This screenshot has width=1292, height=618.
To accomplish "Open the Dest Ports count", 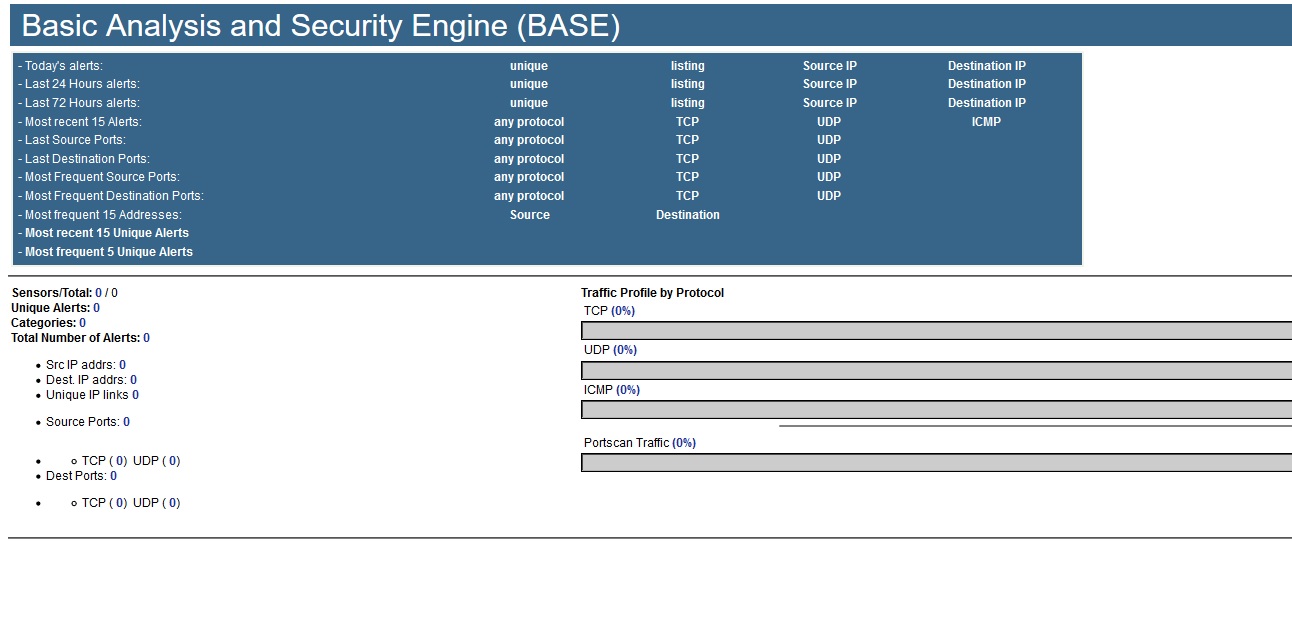I will (x=113, y=476).
